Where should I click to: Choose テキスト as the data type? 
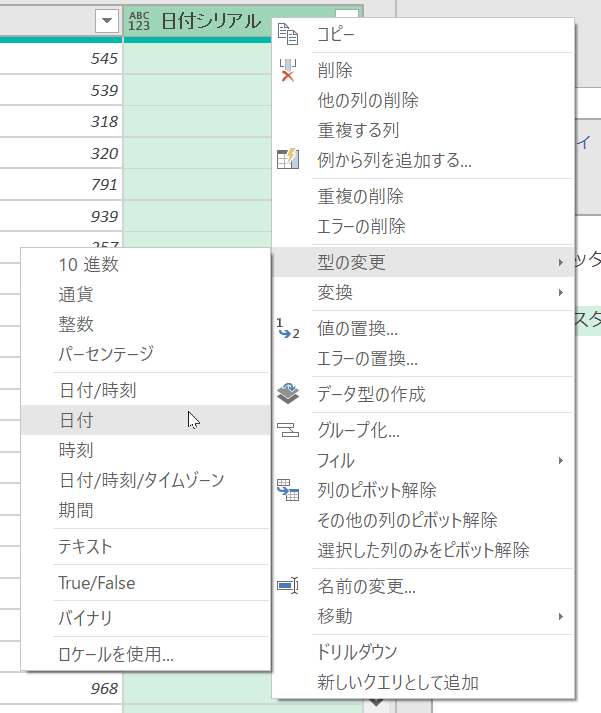pos(85,547)
